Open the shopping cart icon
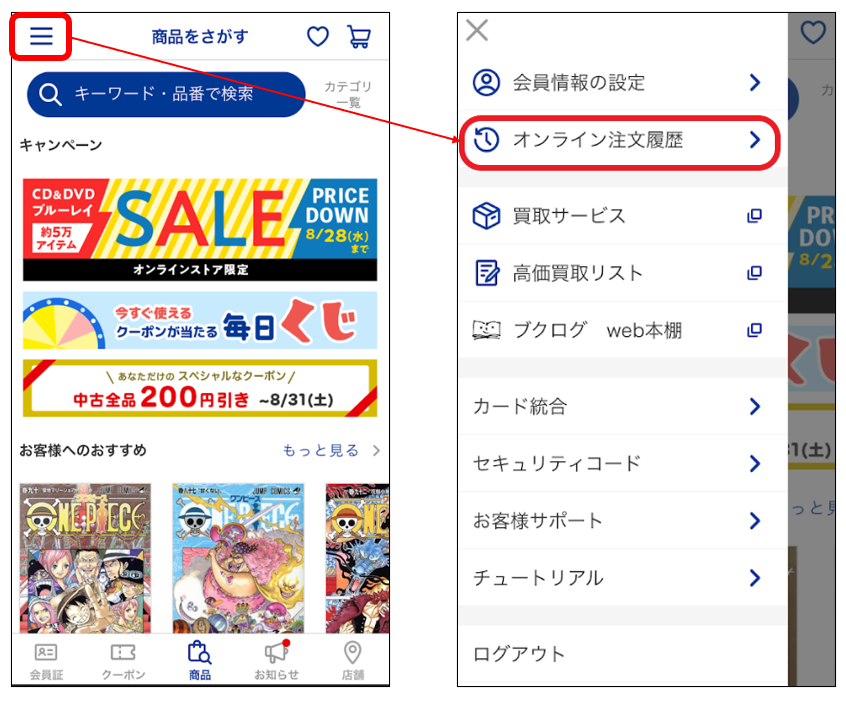This screenshot has width=846, height=702. tap(359, 37)
